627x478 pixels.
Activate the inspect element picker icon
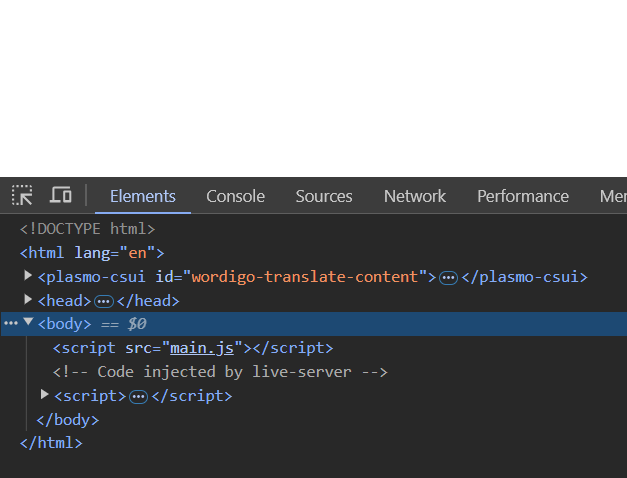coord(22,195)
